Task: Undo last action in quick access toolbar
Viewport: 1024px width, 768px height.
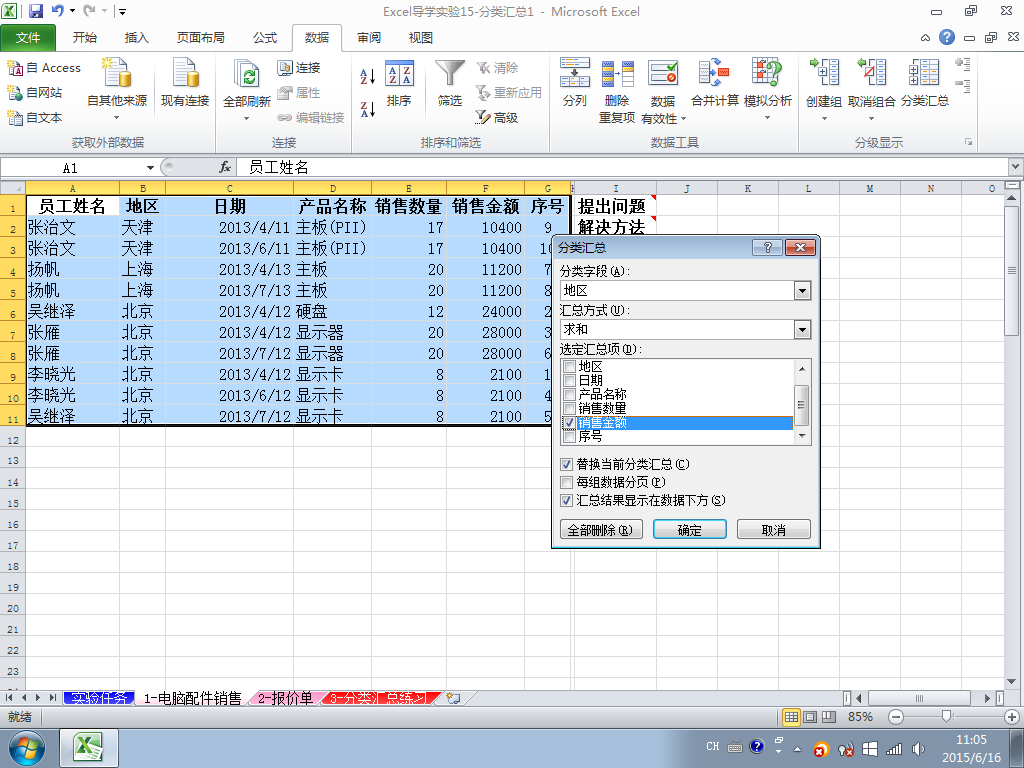Action: point(57,11)
